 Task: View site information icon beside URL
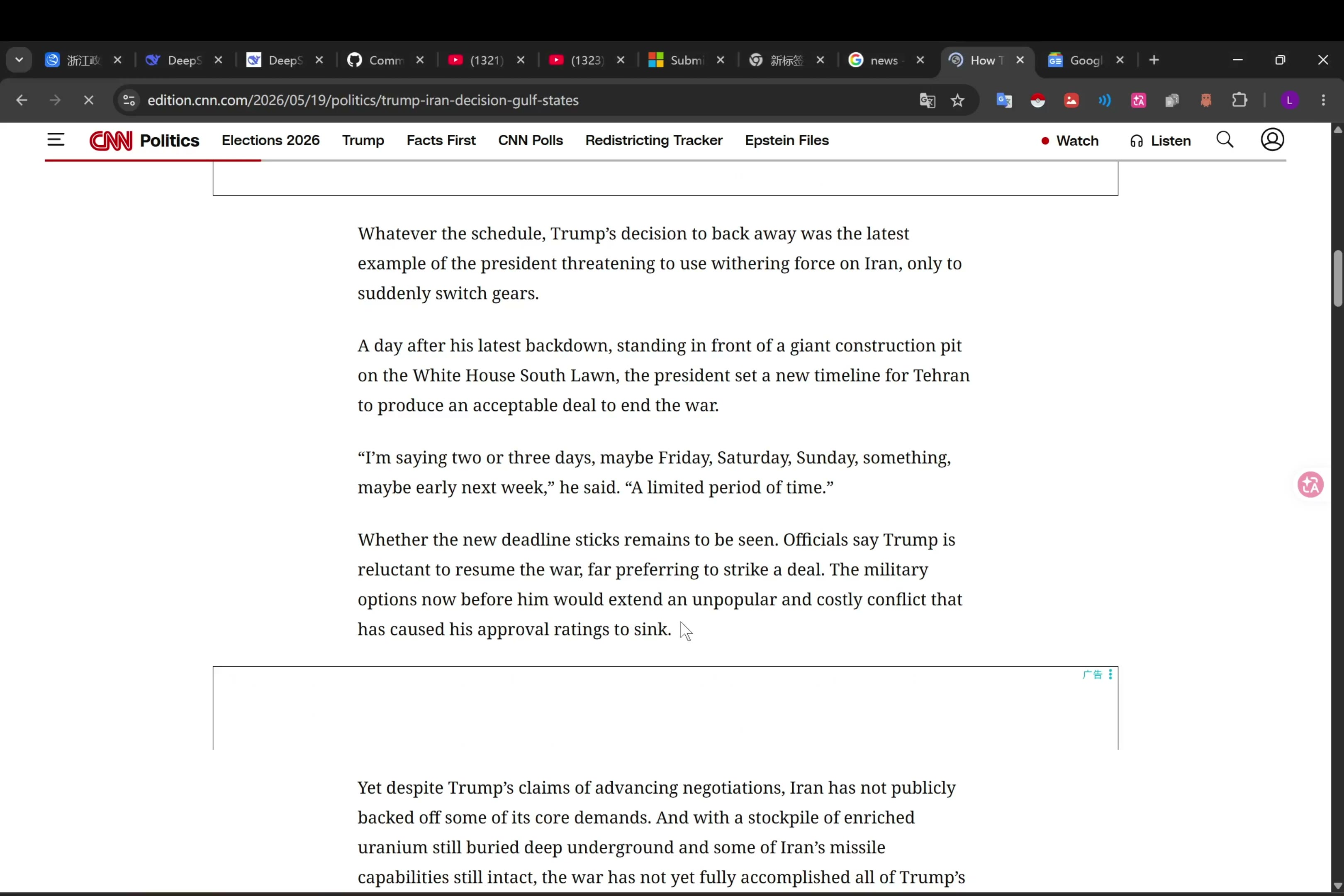tap(129, 100)
